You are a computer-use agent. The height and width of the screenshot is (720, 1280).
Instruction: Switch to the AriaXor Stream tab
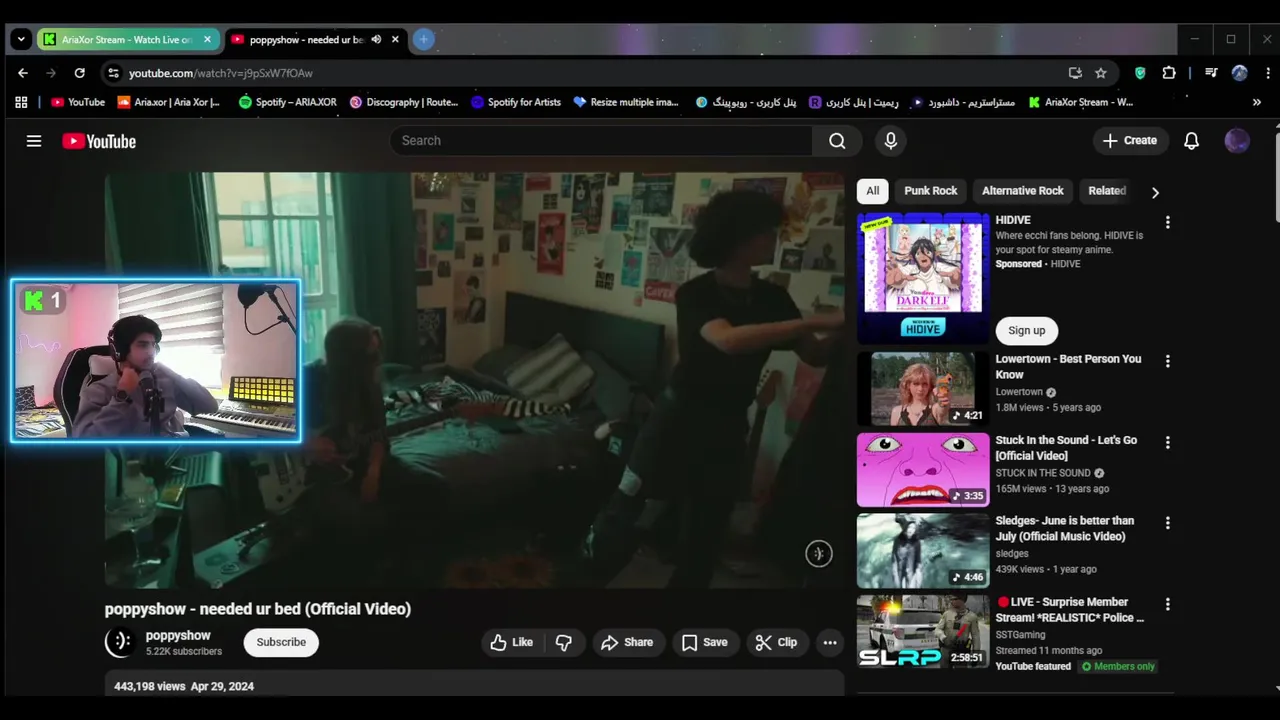point(128,40)
